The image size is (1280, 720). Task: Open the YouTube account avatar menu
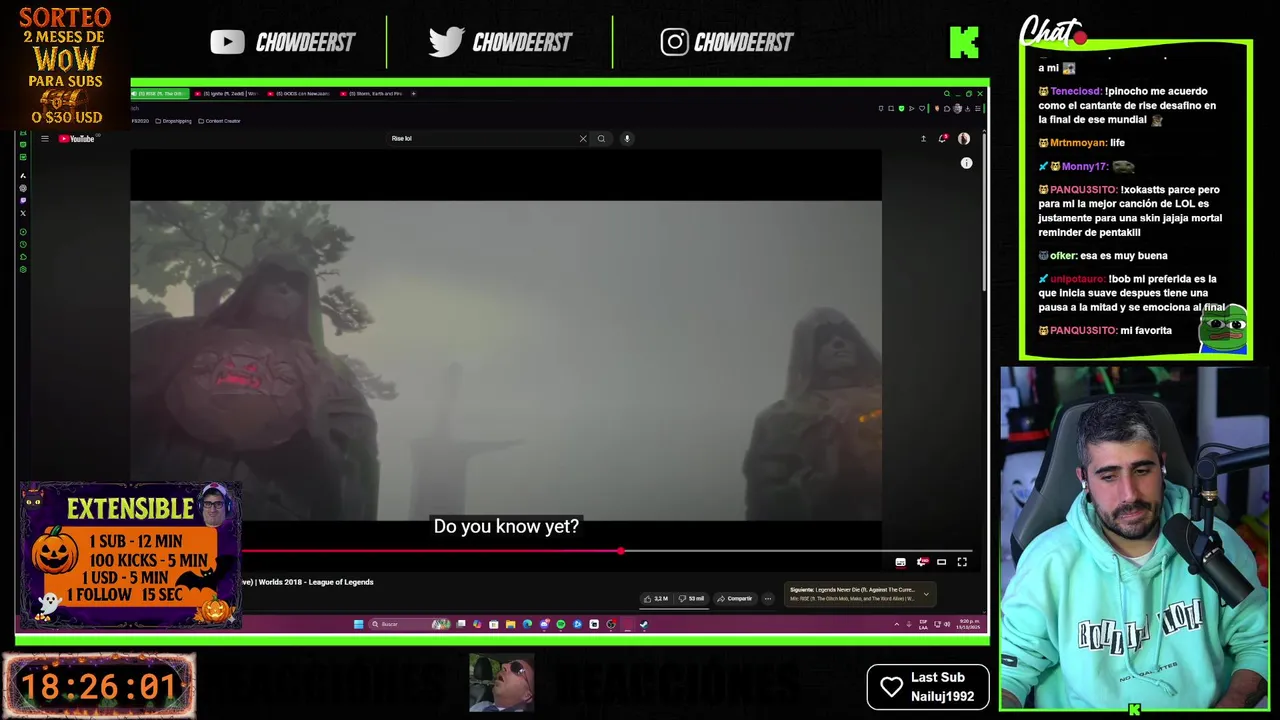tap(964, 139)
